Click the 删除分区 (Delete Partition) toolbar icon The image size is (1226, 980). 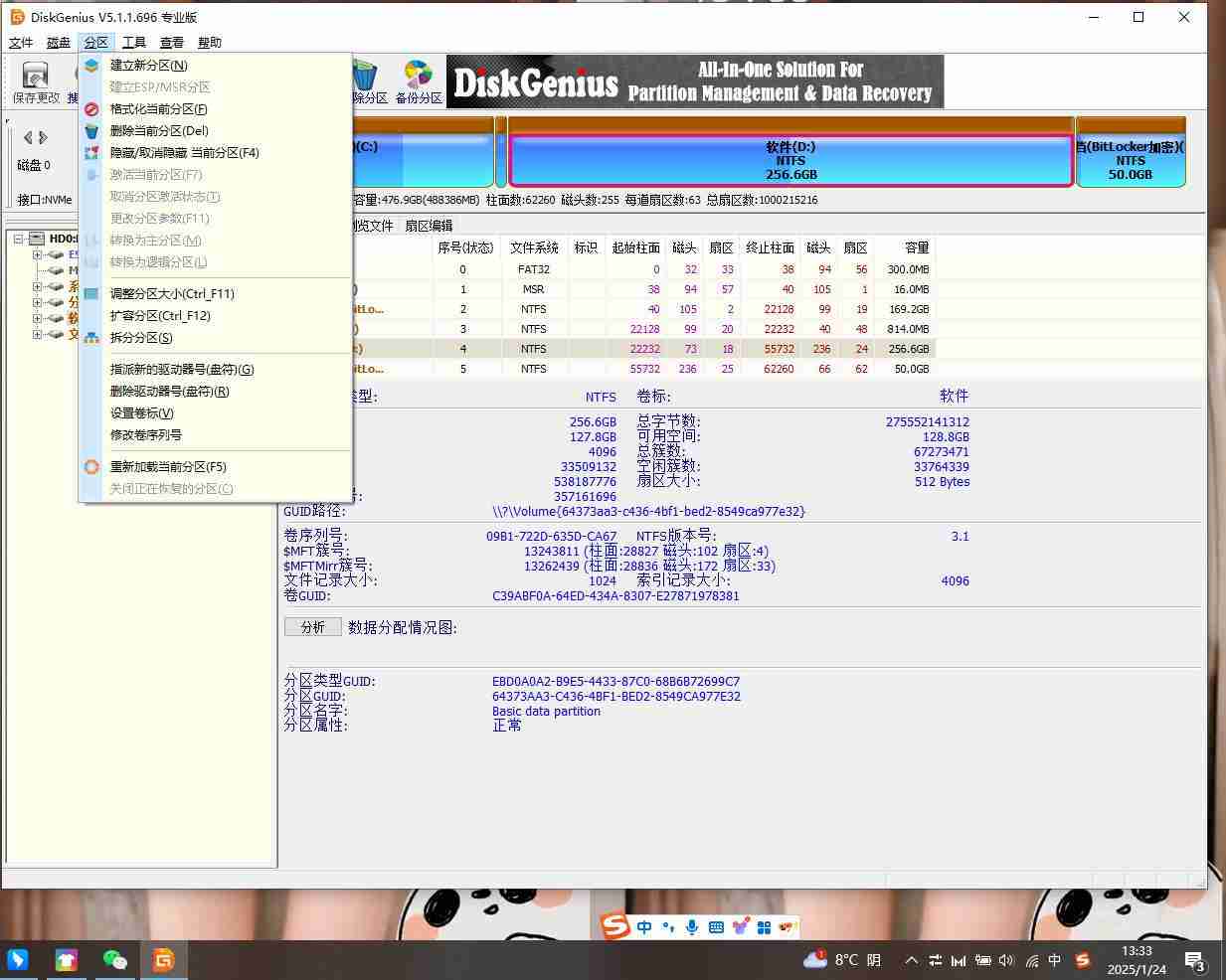[x=366, y=78]
